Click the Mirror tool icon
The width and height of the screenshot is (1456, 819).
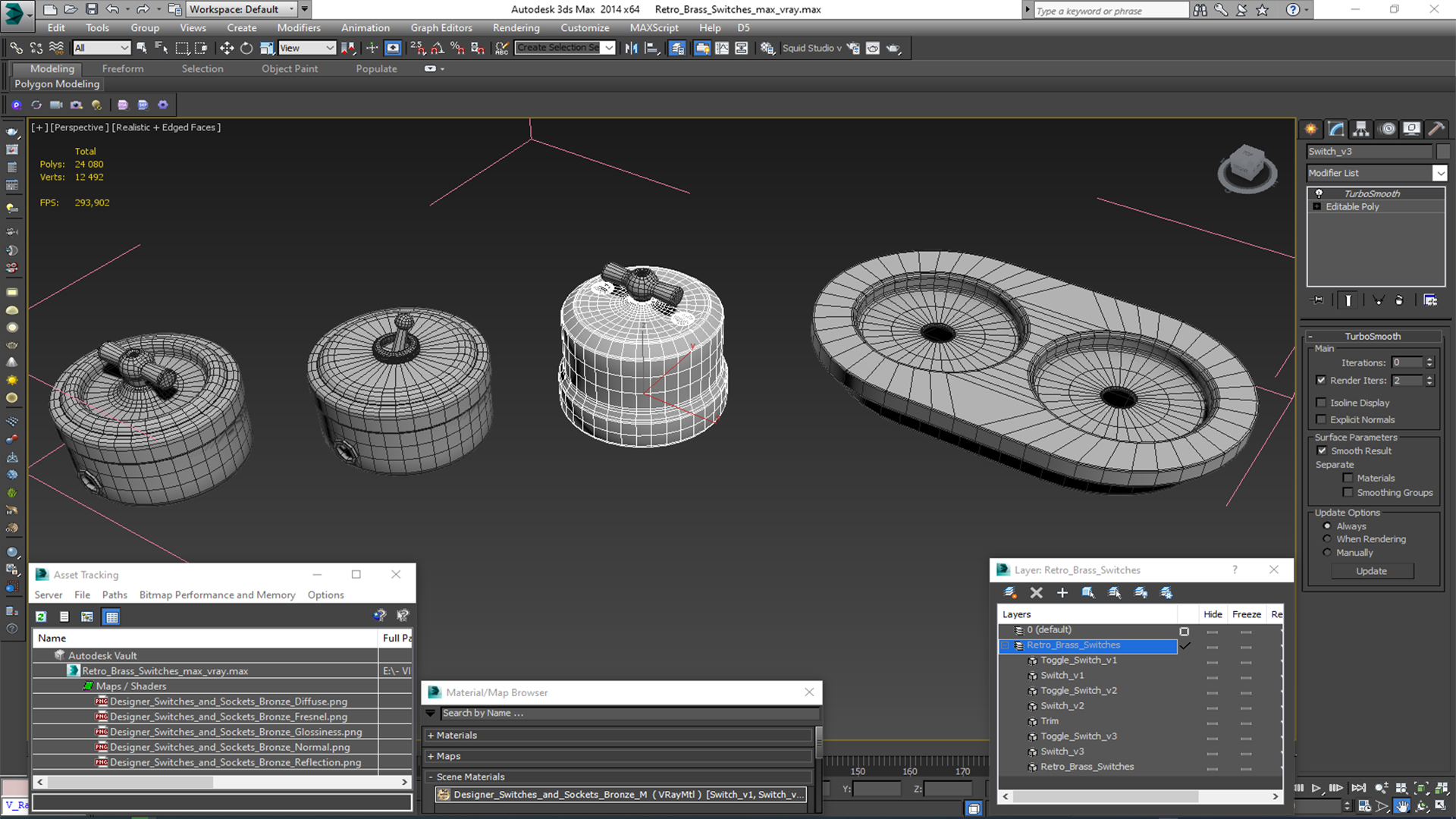coord(631,48)
